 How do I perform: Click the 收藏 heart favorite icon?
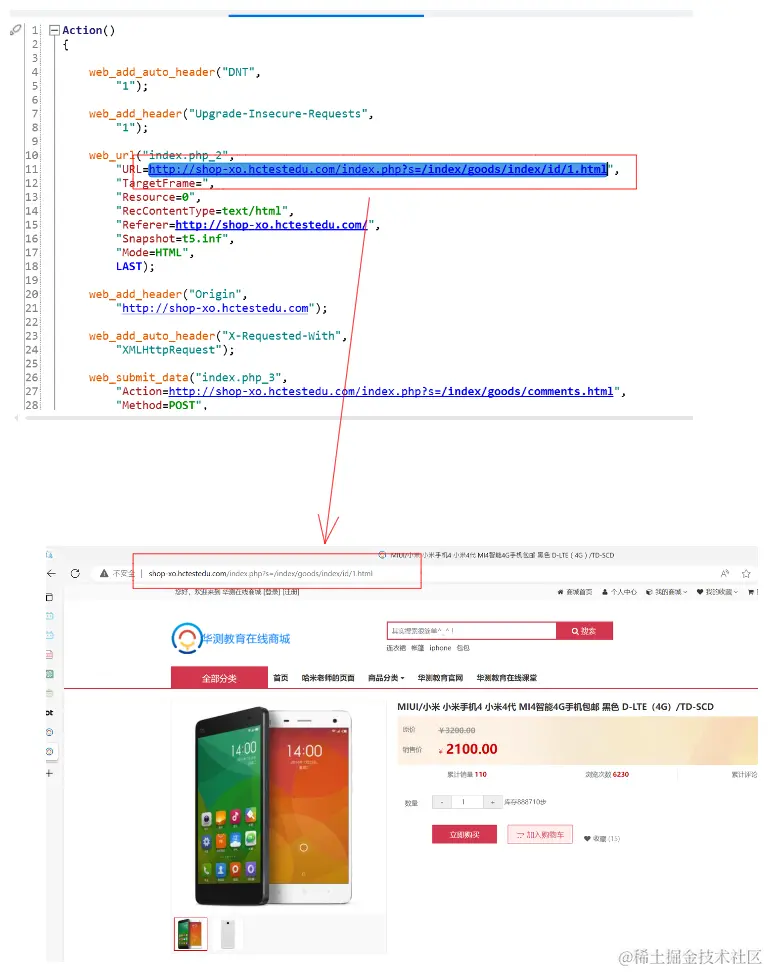588,838
